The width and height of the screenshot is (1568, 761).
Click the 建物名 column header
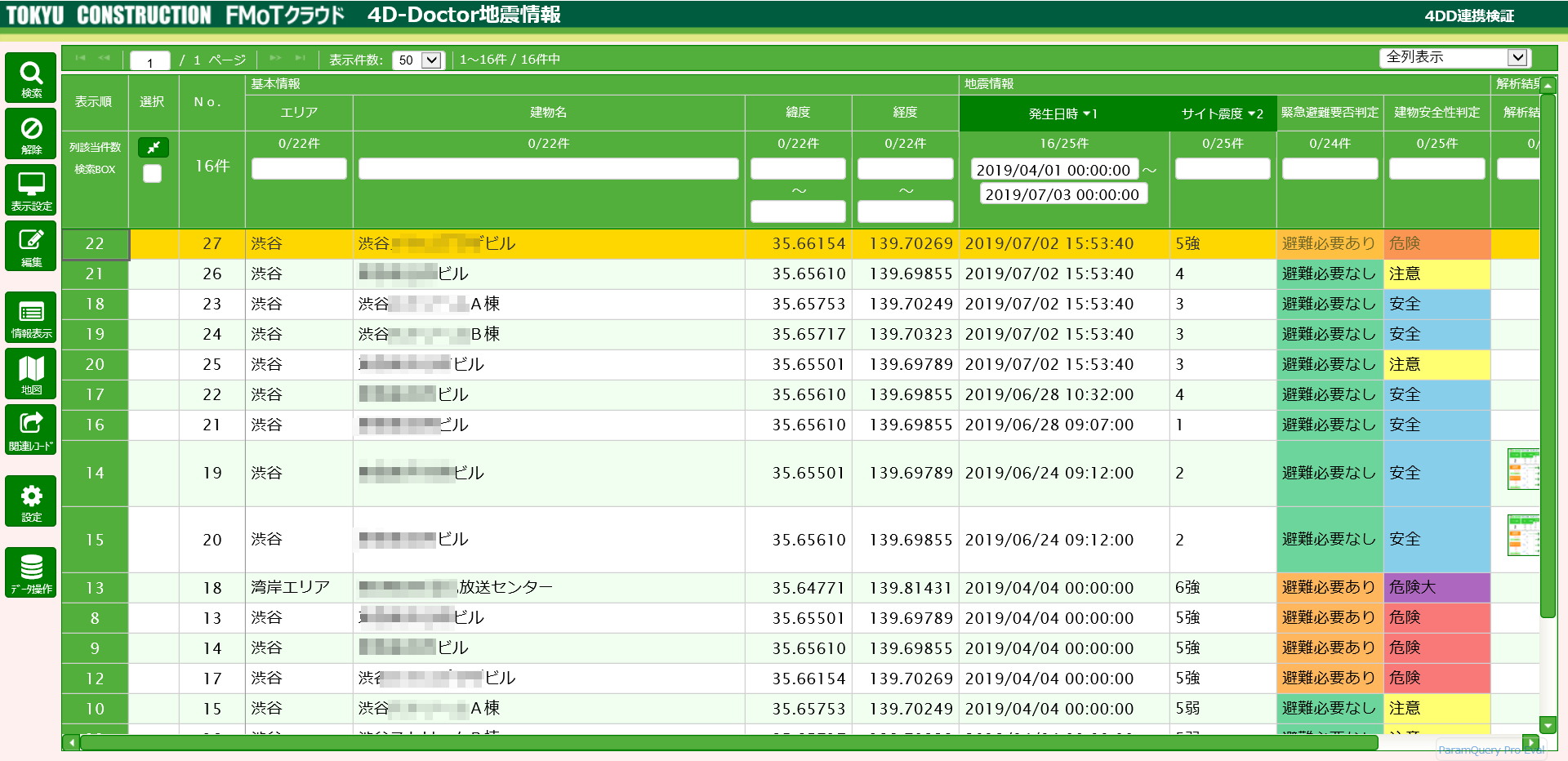click(548, 113)
